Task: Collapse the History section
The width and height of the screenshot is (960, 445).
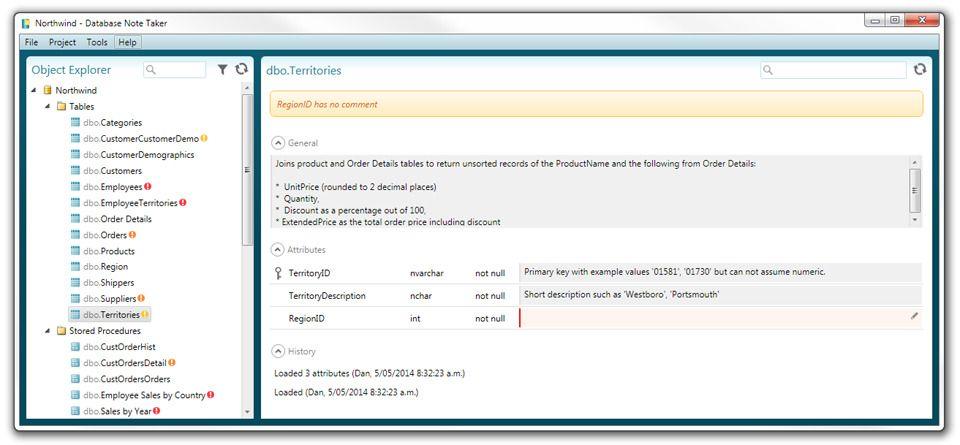Action: (x=278, y=351)
